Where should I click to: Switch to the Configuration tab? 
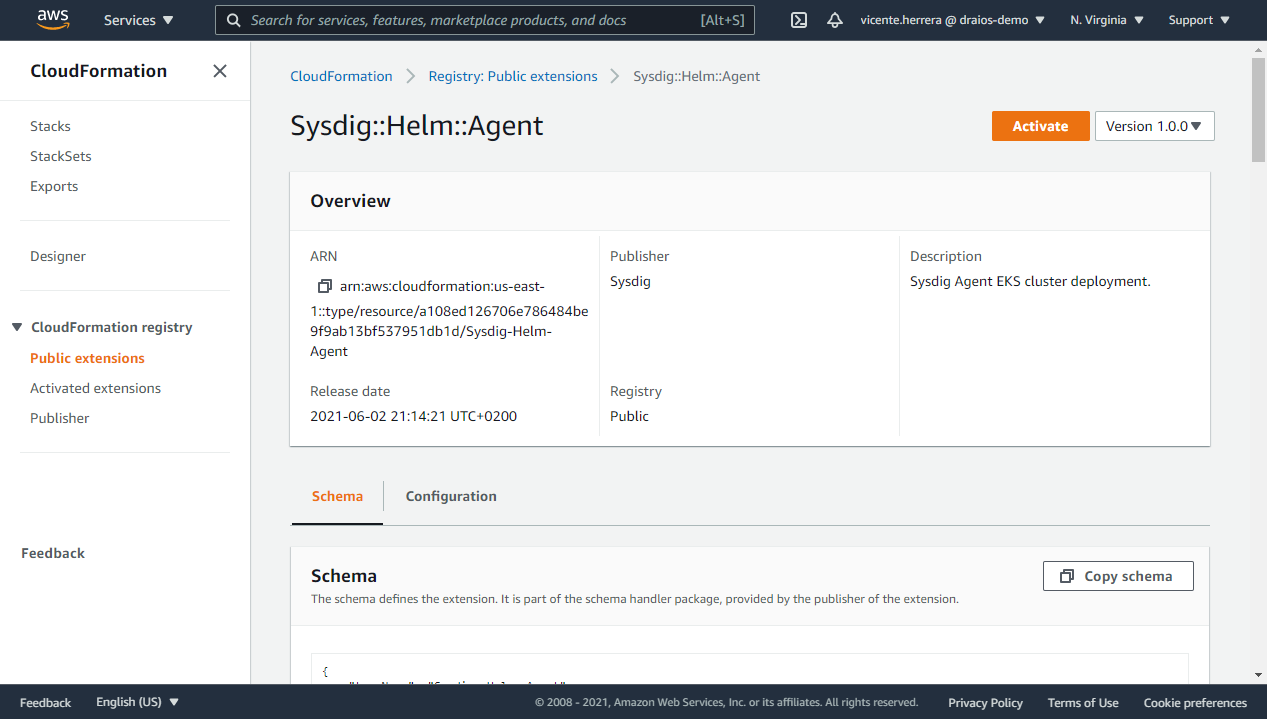pyautogui.click(x=451, y=496)
